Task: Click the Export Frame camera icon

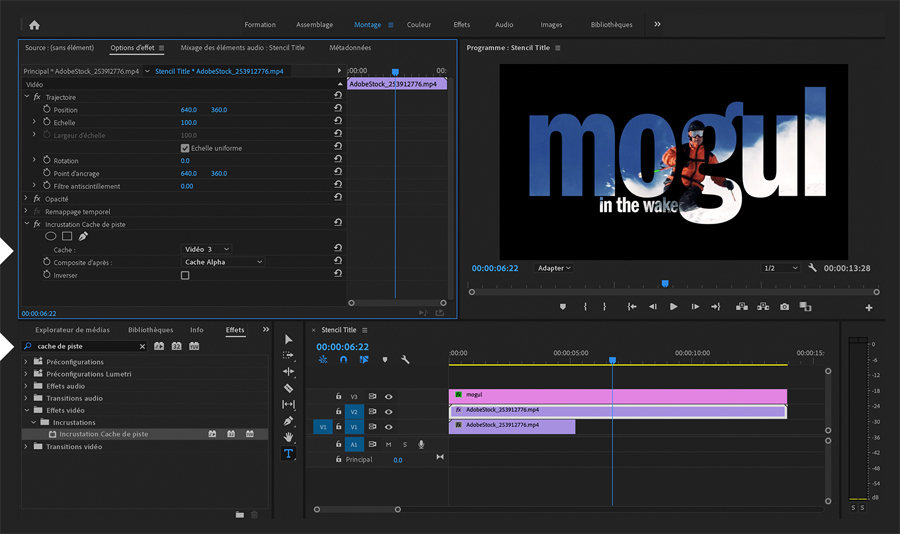Action: [785, 306]
